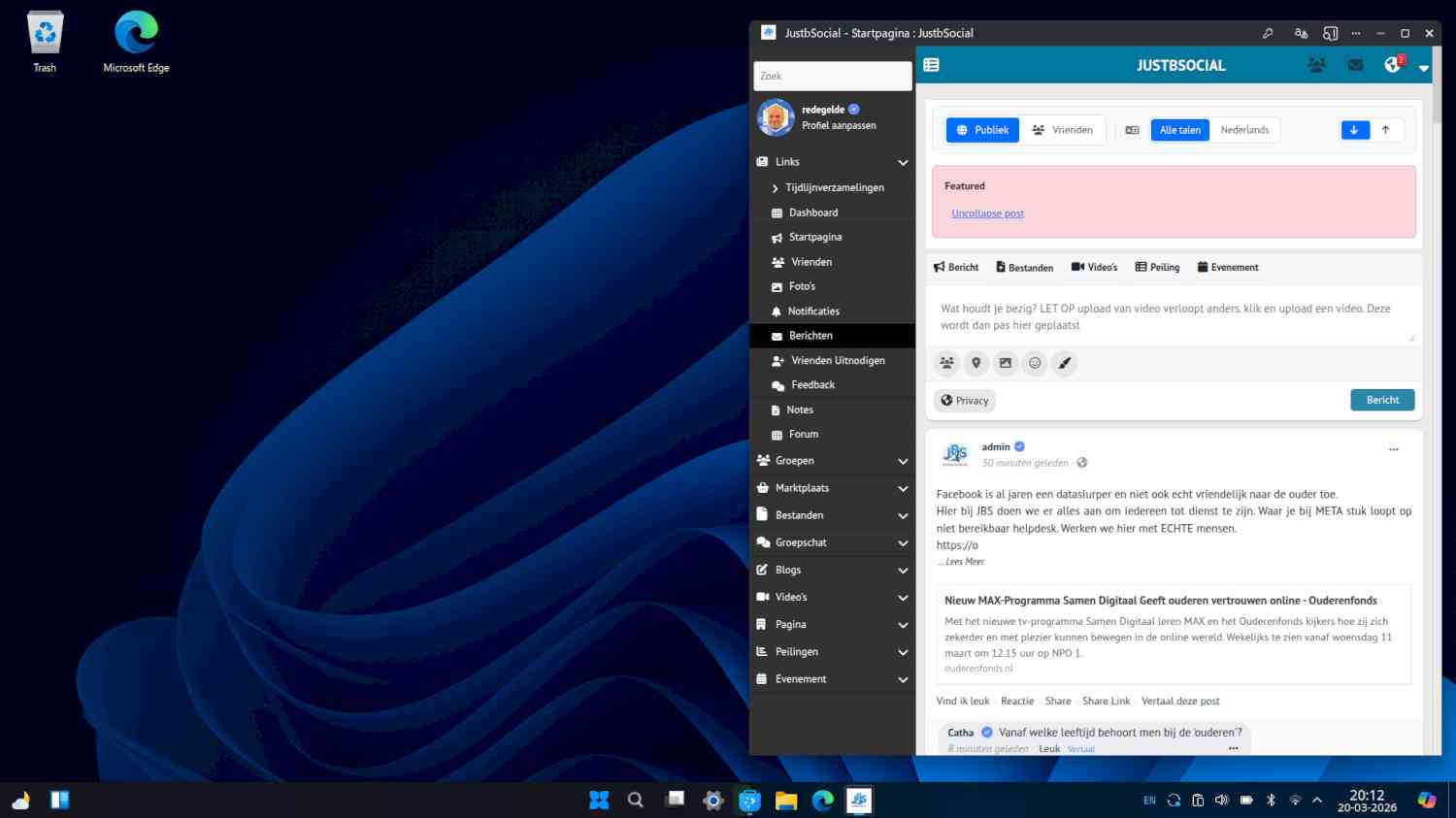Select the Alle talen filter
1456x818 pixels.
pyautogui.click(x=1179, y=130)
